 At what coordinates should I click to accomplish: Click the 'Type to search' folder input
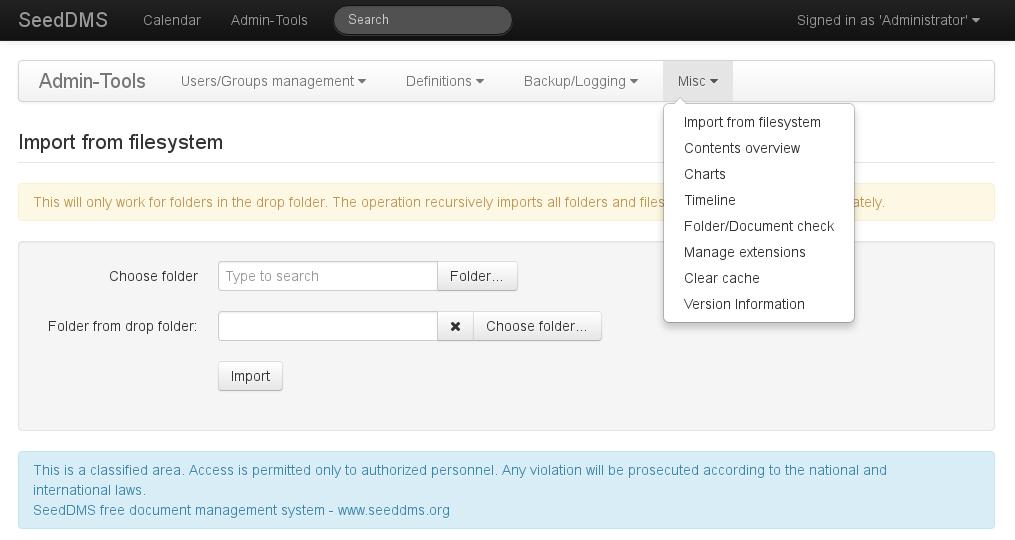pos(327,276)
